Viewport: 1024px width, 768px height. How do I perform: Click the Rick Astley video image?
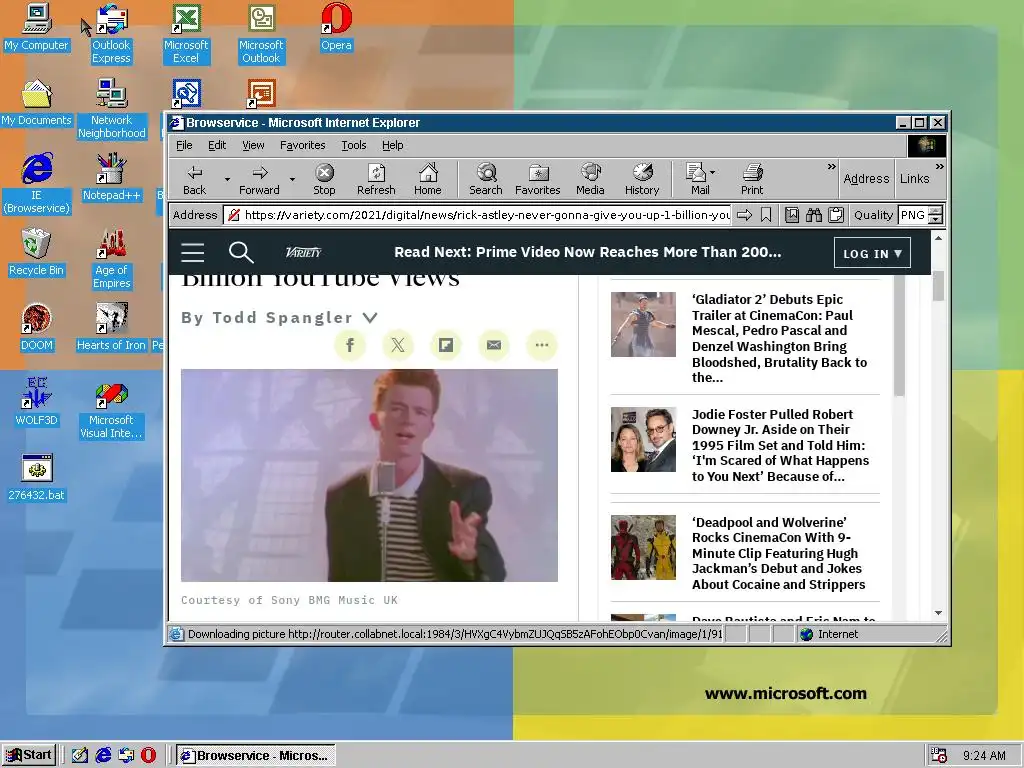[x=369, y=475]
